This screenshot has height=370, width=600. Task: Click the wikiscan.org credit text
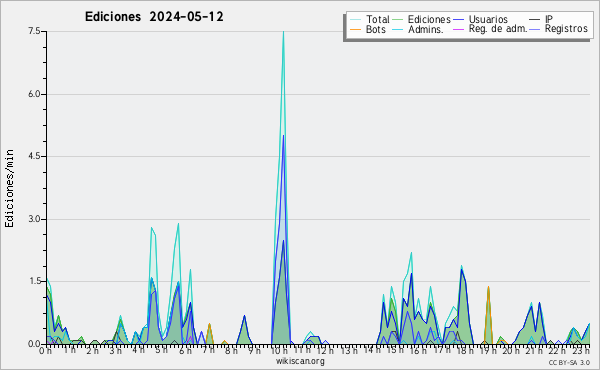(300, 361)
